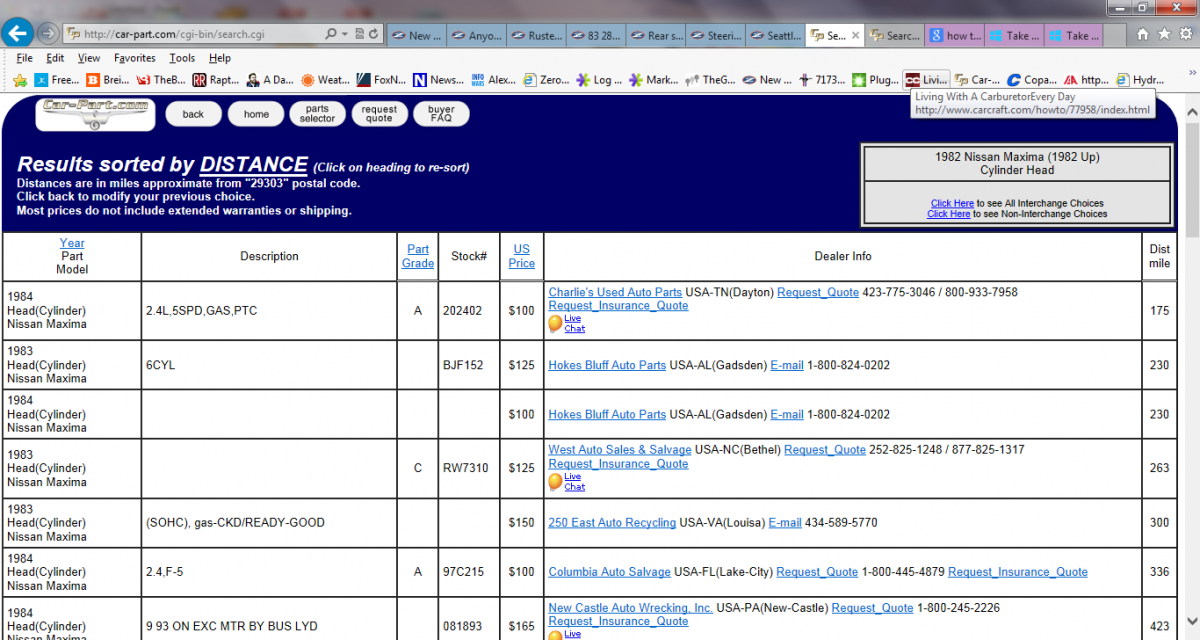The width and height of the screenshot is (1200, 640).
Task: Click the browser Back arrow button
Action: (17, 33)
